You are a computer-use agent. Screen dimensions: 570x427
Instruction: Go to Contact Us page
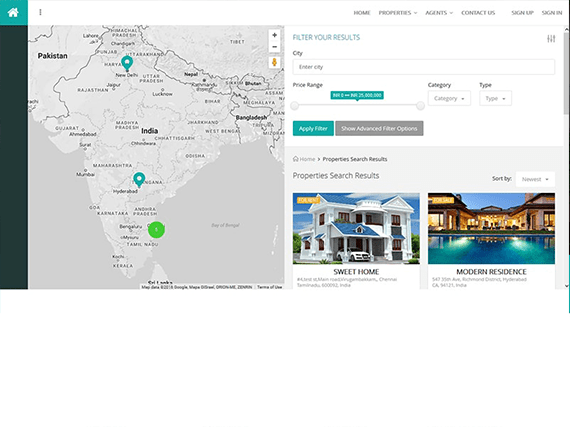(478, 13)
